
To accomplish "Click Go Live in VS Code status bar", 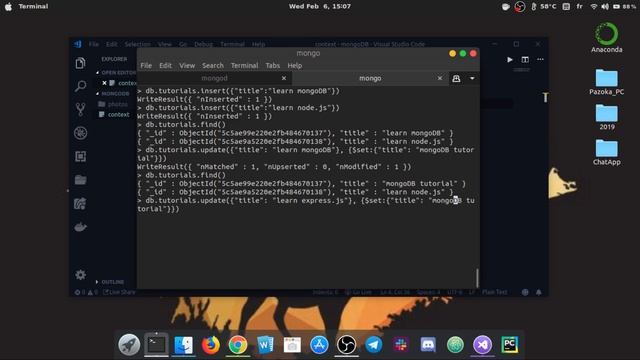I will (x=358, y=292).
